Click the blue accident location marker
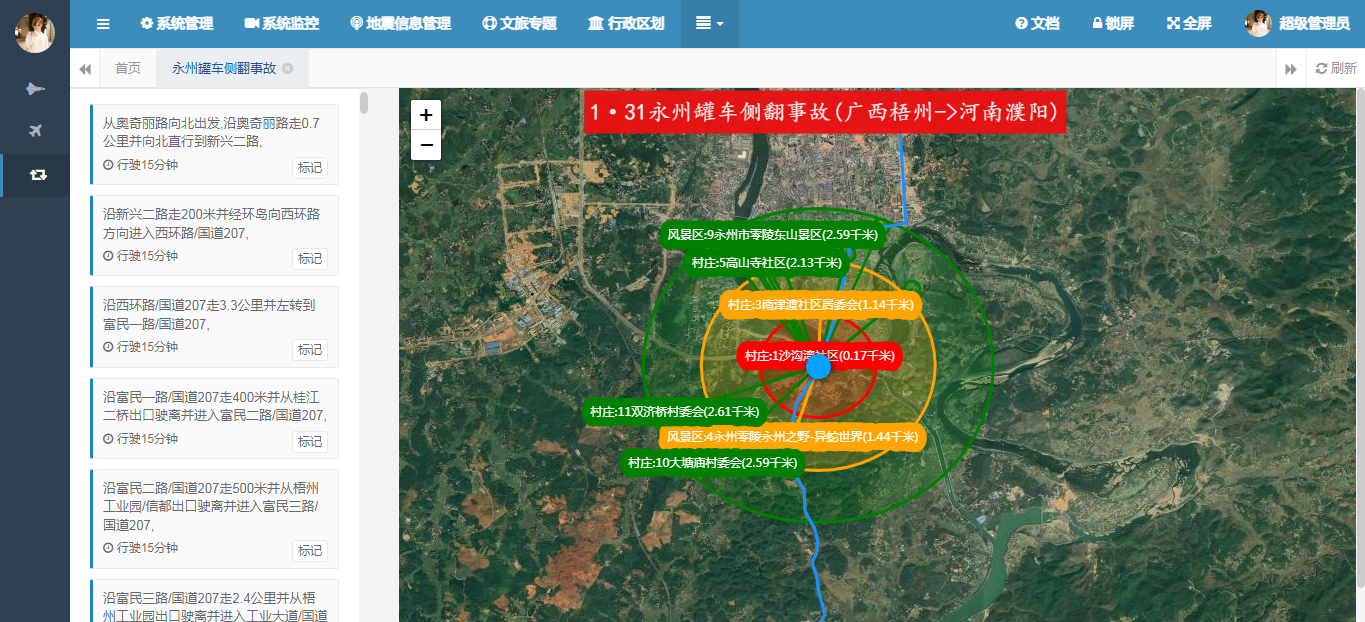1365x622 pixels. pos(818,366)
